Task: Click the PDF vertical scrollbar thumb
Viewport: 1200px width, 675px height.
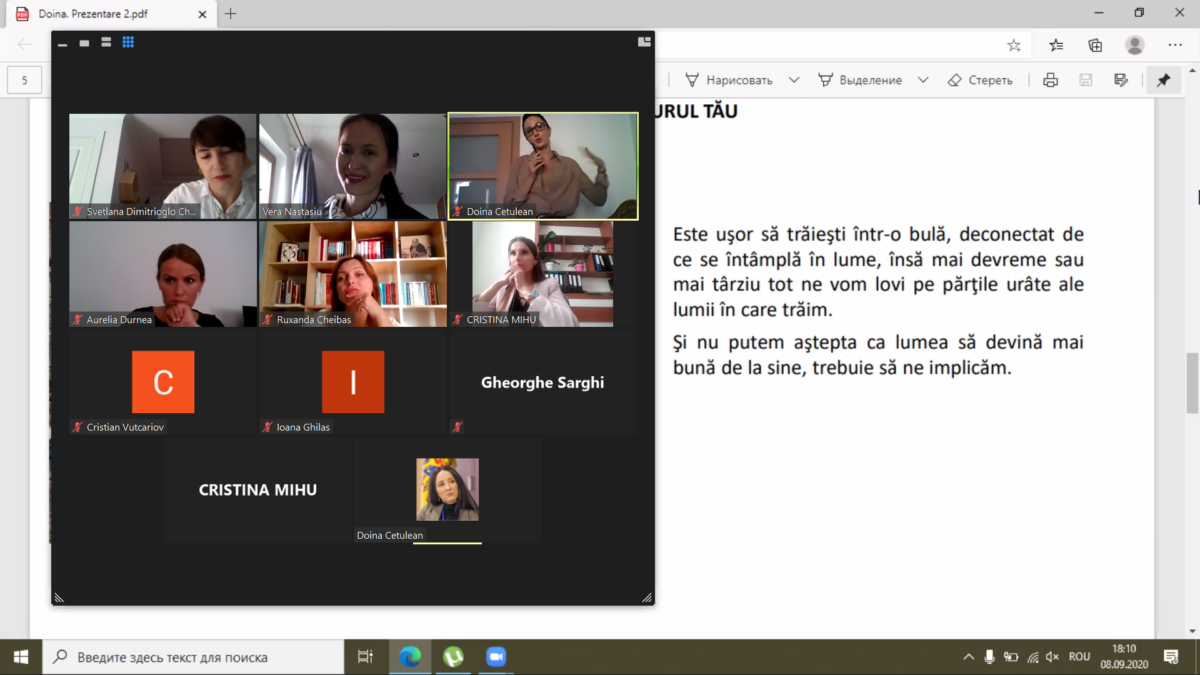Action: tap(1192, 383)
